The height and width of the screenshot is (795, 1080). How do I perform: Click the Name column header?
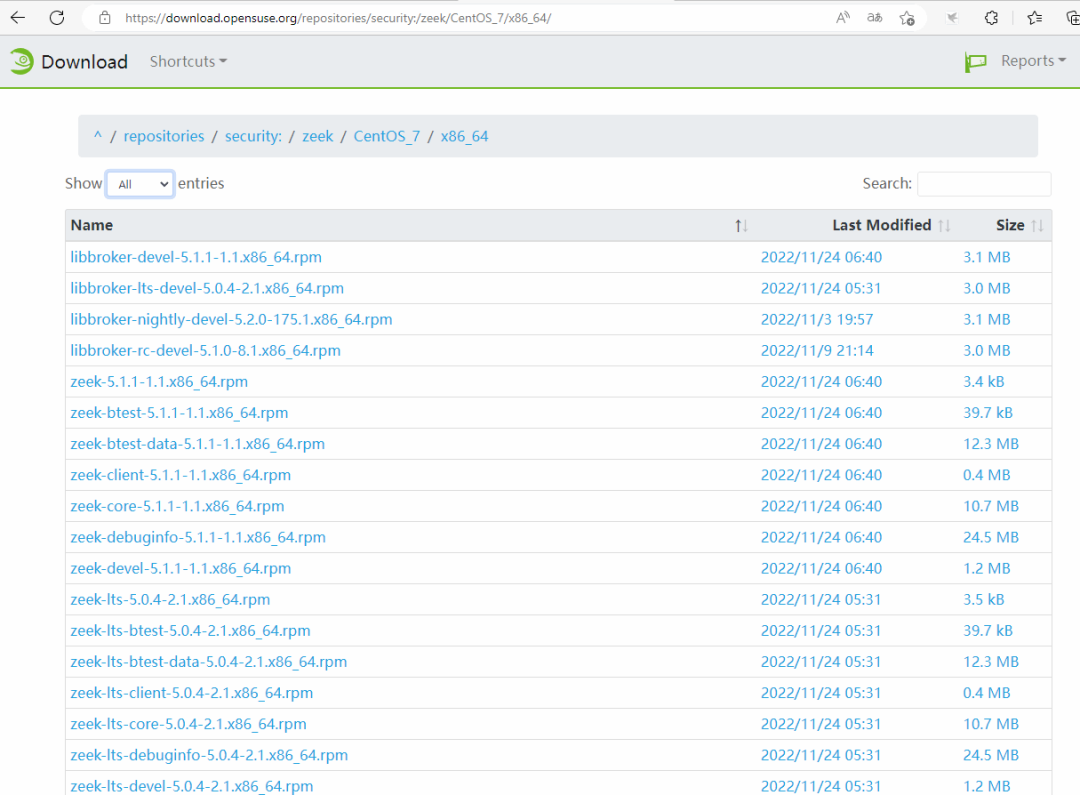(92, 225)
